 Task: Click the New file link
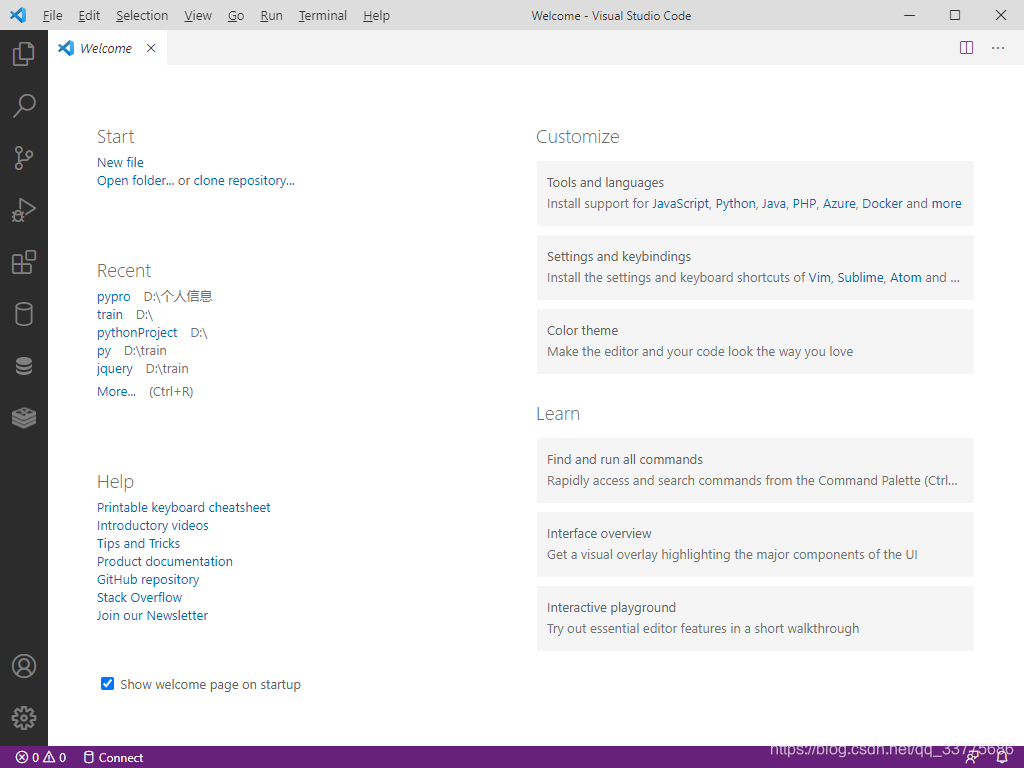click(x=120, y=163)
